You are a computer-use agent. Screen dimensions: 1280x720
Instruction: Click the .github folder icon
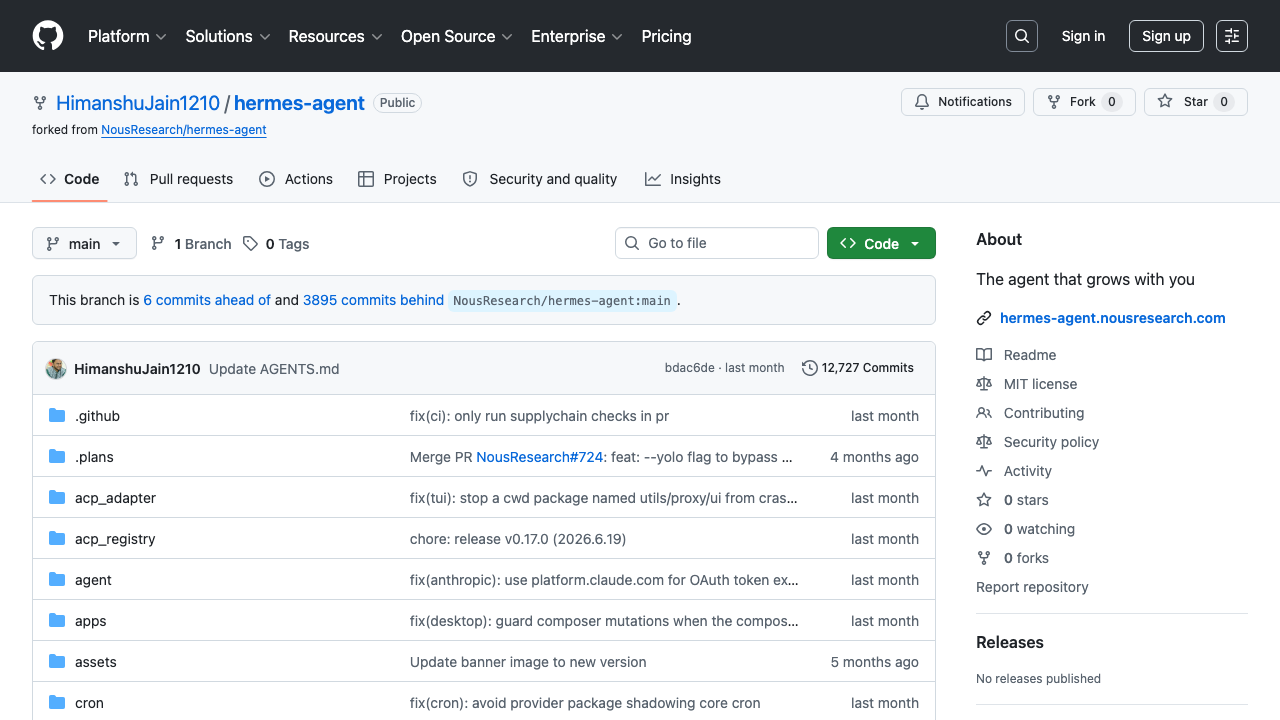[x=57, y=416]
